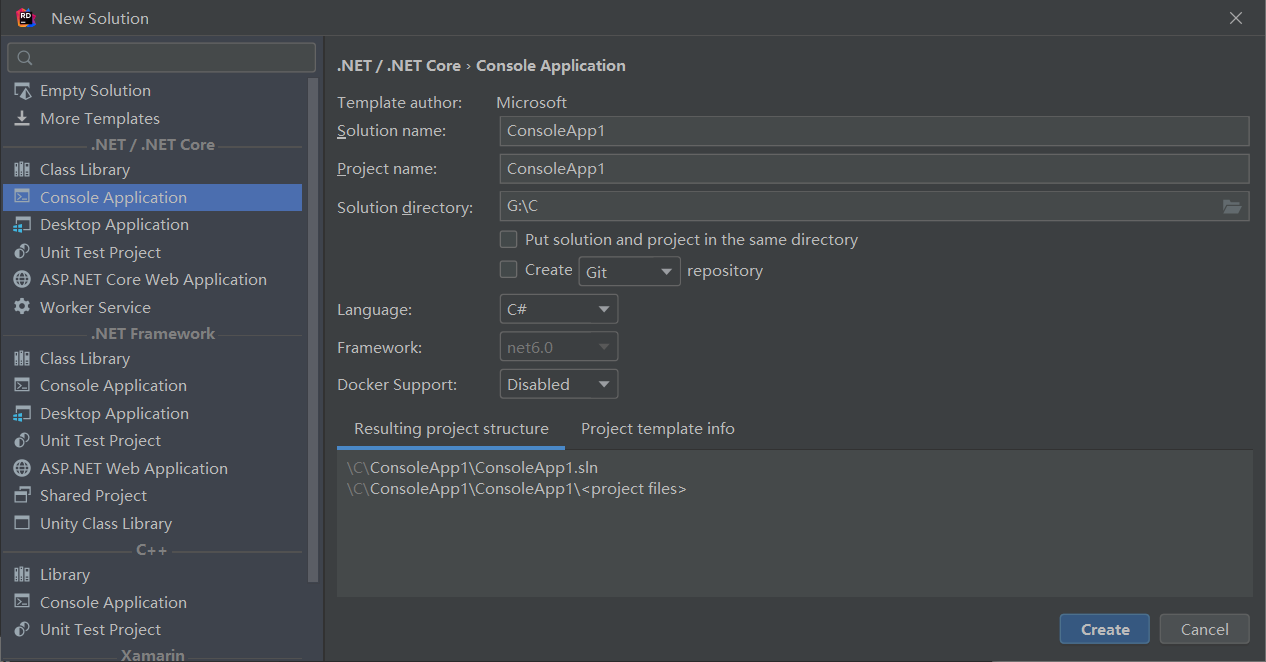Click the More Templates download icon
Viewport: 1266px width, 662px height.
pos(22,119)
